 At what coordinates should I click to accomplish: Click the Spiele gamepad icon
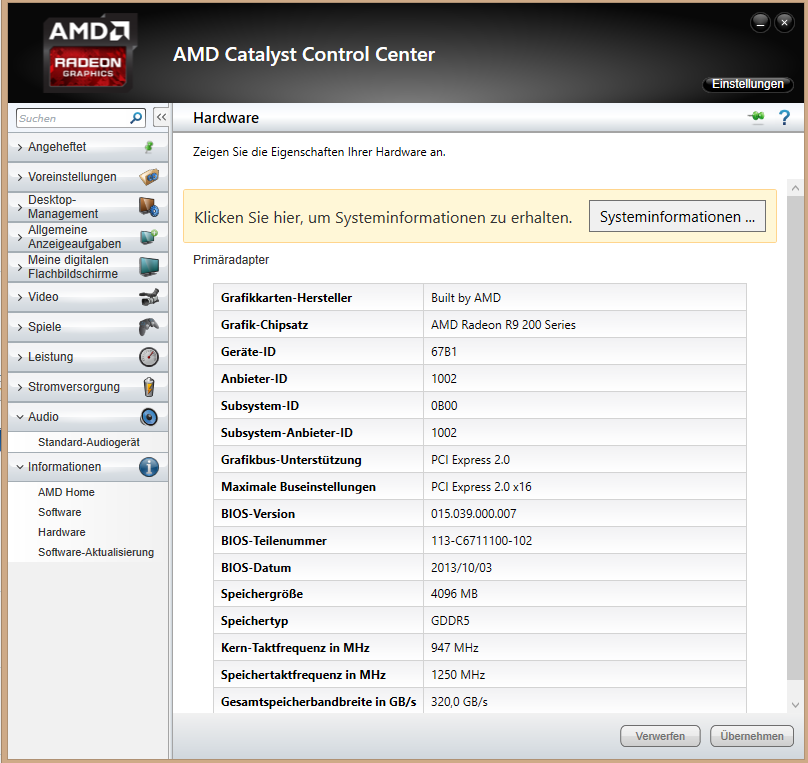pos(149,327)
